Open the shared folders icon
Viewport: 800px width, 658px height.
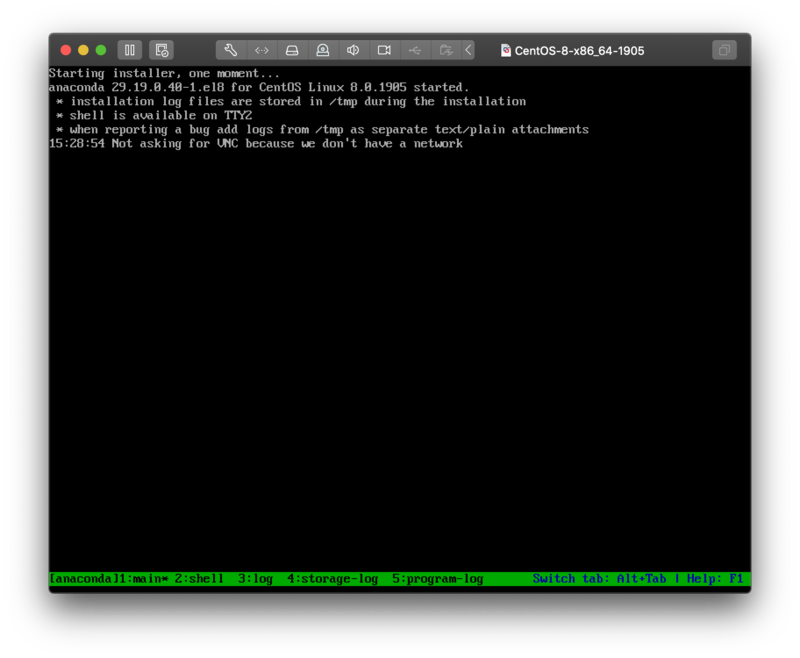coord(446,50)
